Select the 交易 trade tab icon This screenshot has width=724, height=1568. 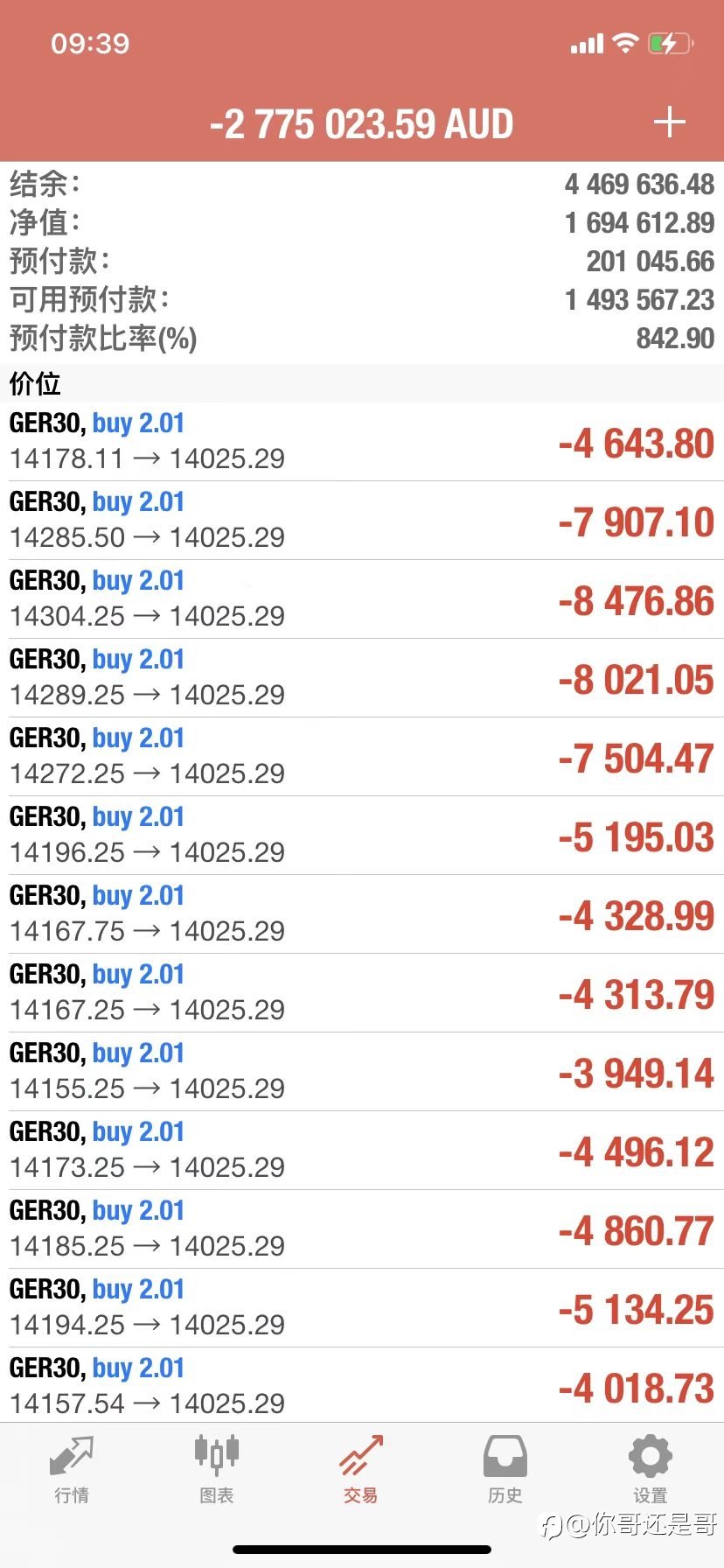361,1455
